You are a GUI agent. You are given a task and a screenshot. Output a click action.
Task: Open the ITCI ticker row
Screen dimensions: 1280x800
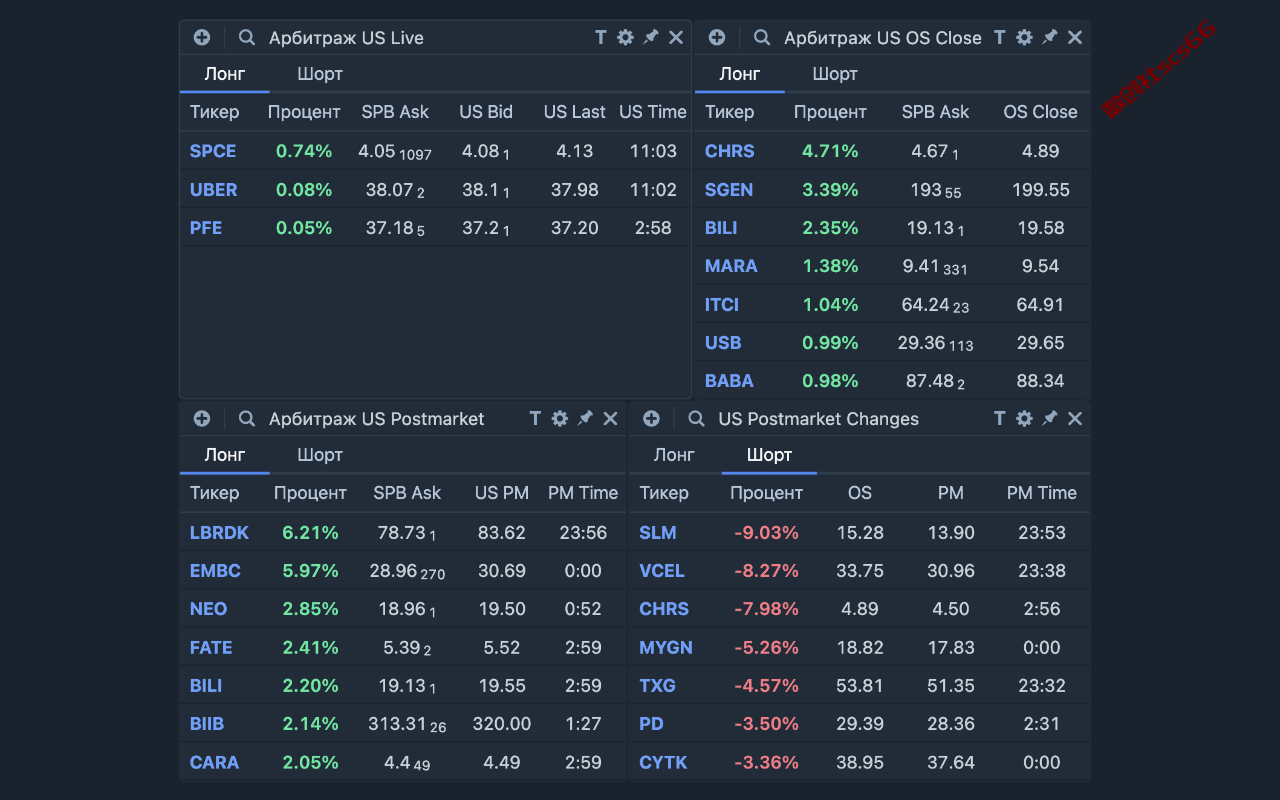pos(893,304)
